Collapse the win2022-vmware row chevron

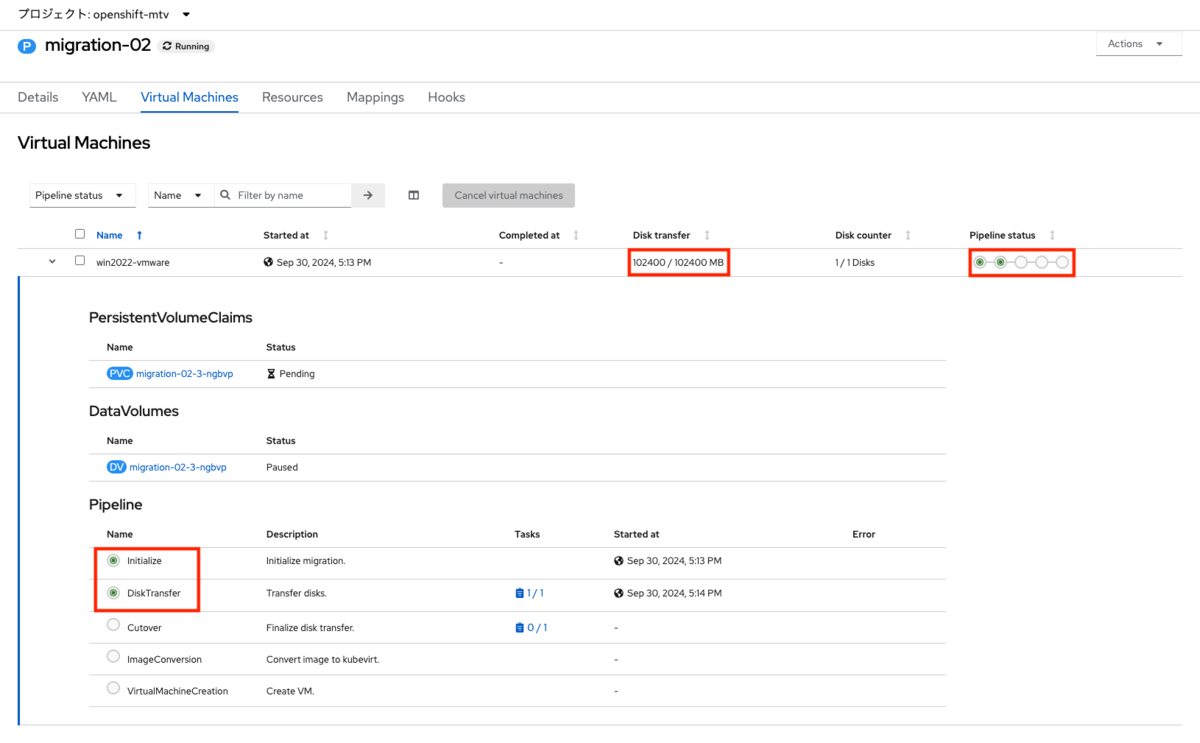click(52, 261)
